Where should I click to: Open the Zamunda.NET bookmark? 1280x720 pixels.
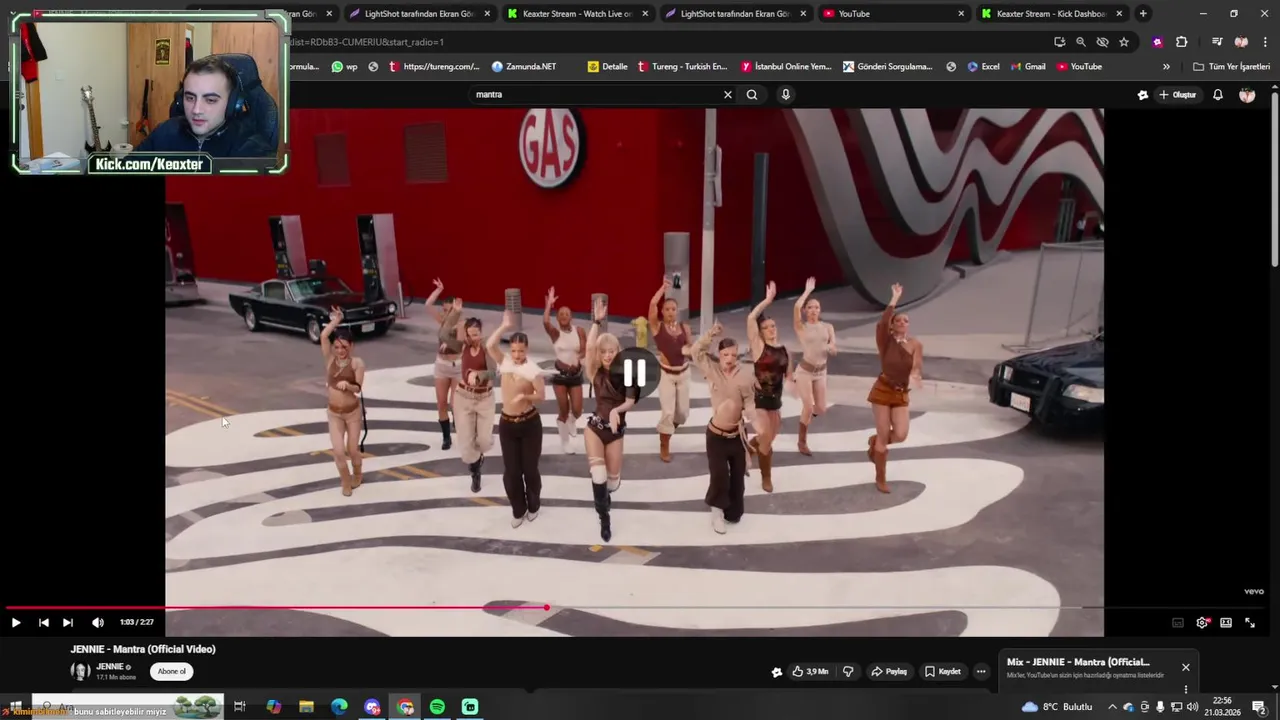pos(524,67)
